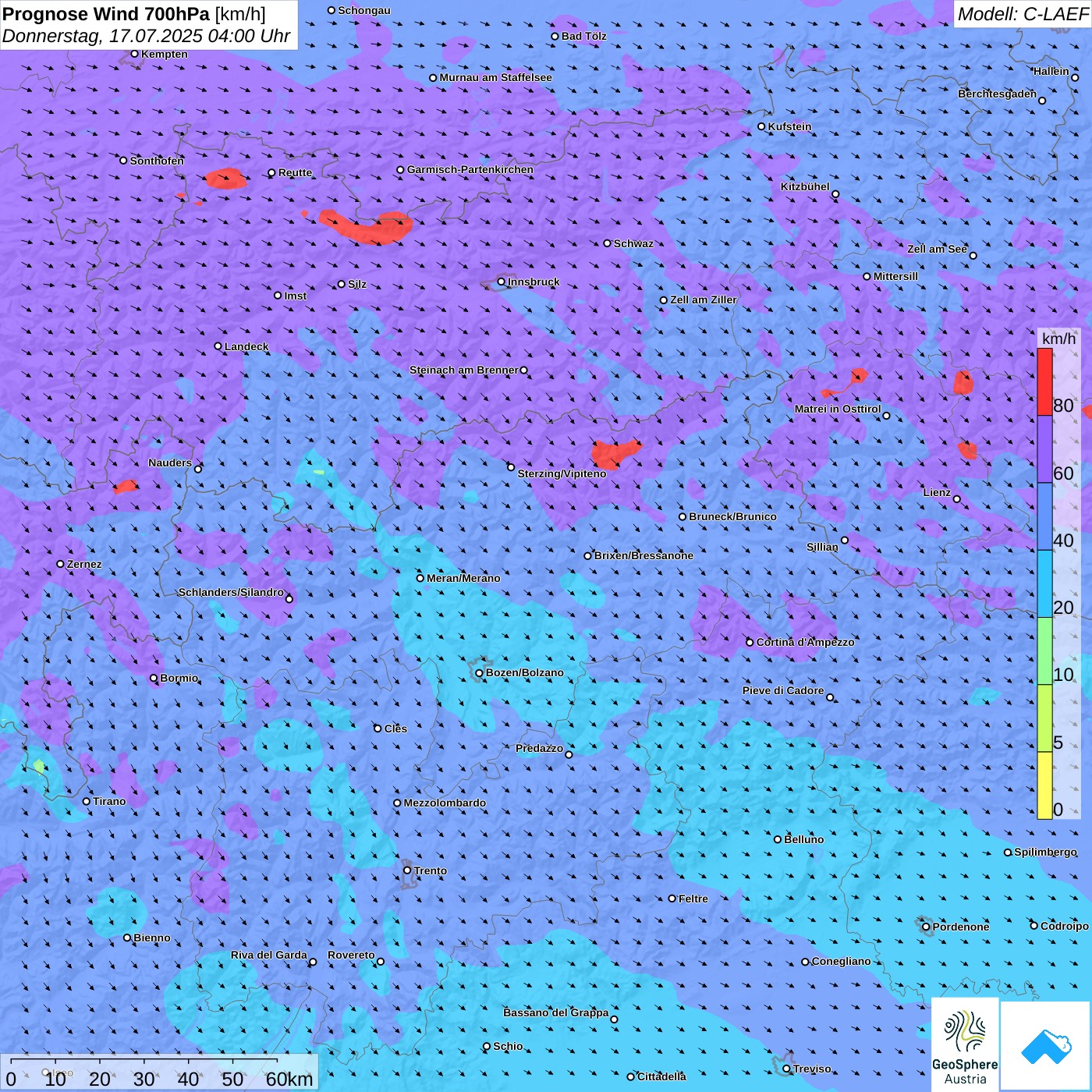Screen dimensions: 1092x1092
Task: Click the Nauders label
Action: pos(169,463)
